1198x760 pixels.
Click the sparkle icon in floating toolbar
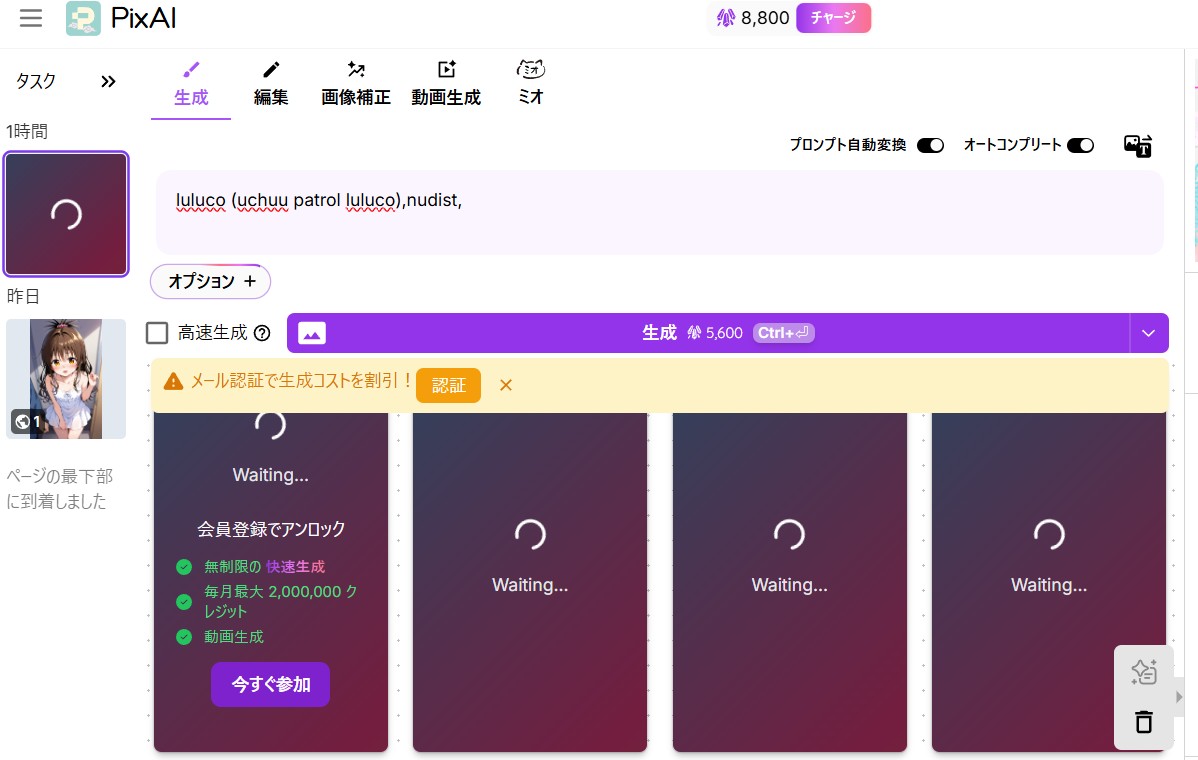[1143, 672]
